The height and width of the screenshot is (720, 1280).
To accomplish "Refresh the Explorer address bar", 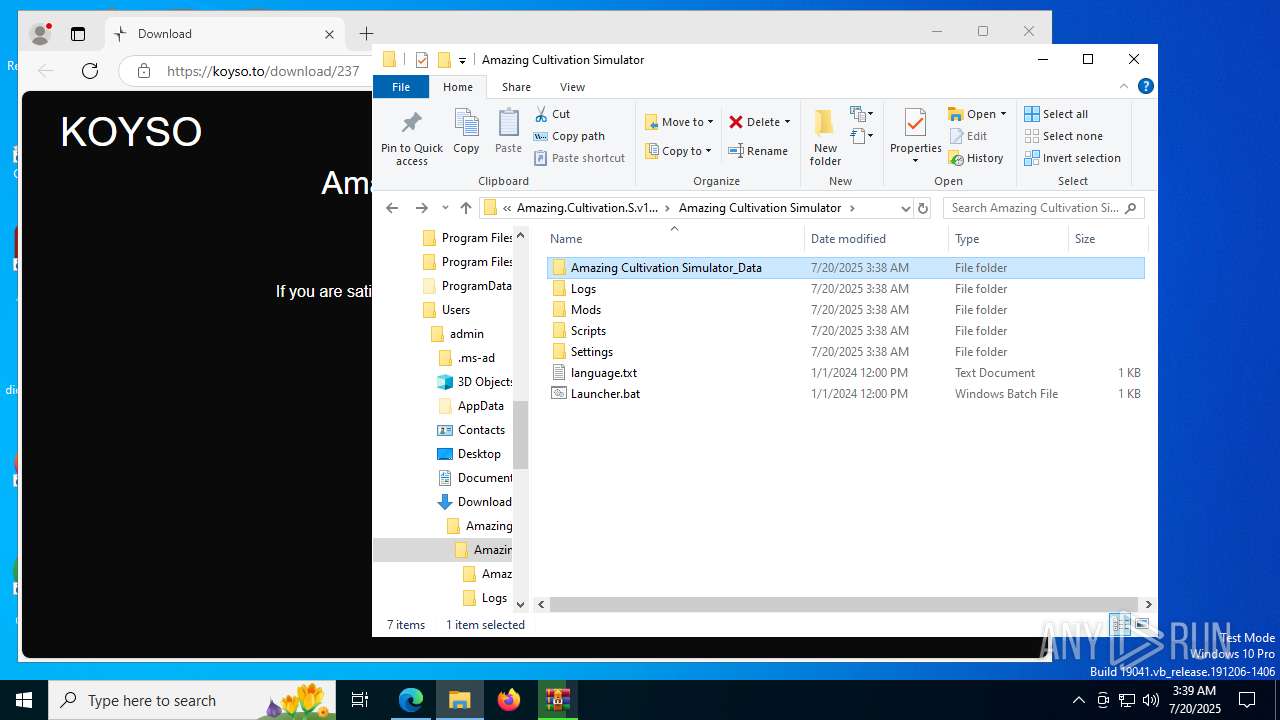I will (x=923, y=208).
